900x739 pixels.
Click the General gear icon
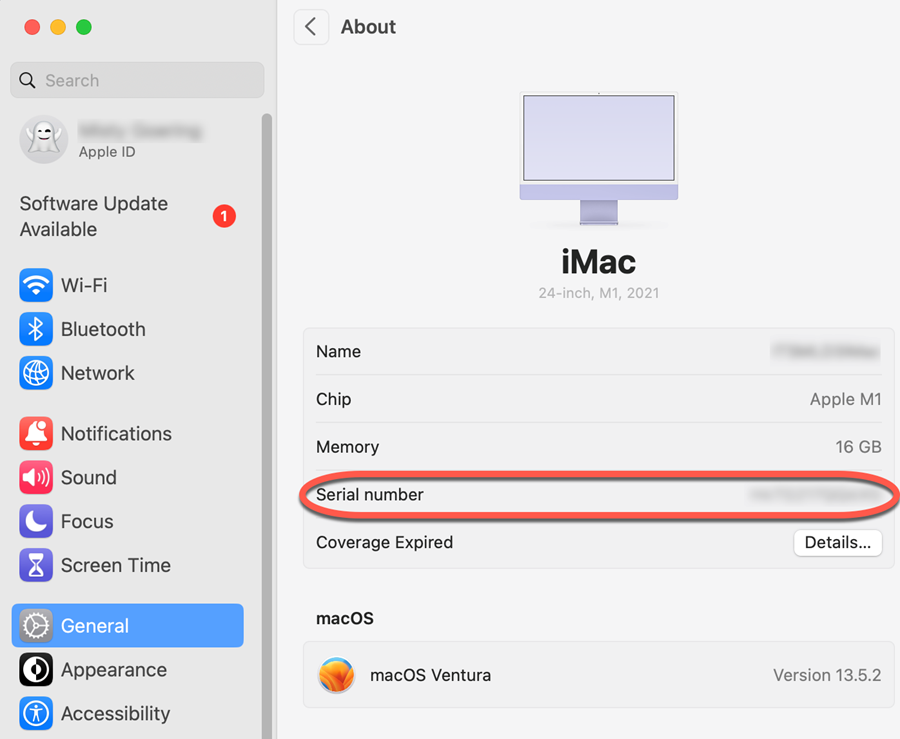pyautogui.click(x=36, y=625)
